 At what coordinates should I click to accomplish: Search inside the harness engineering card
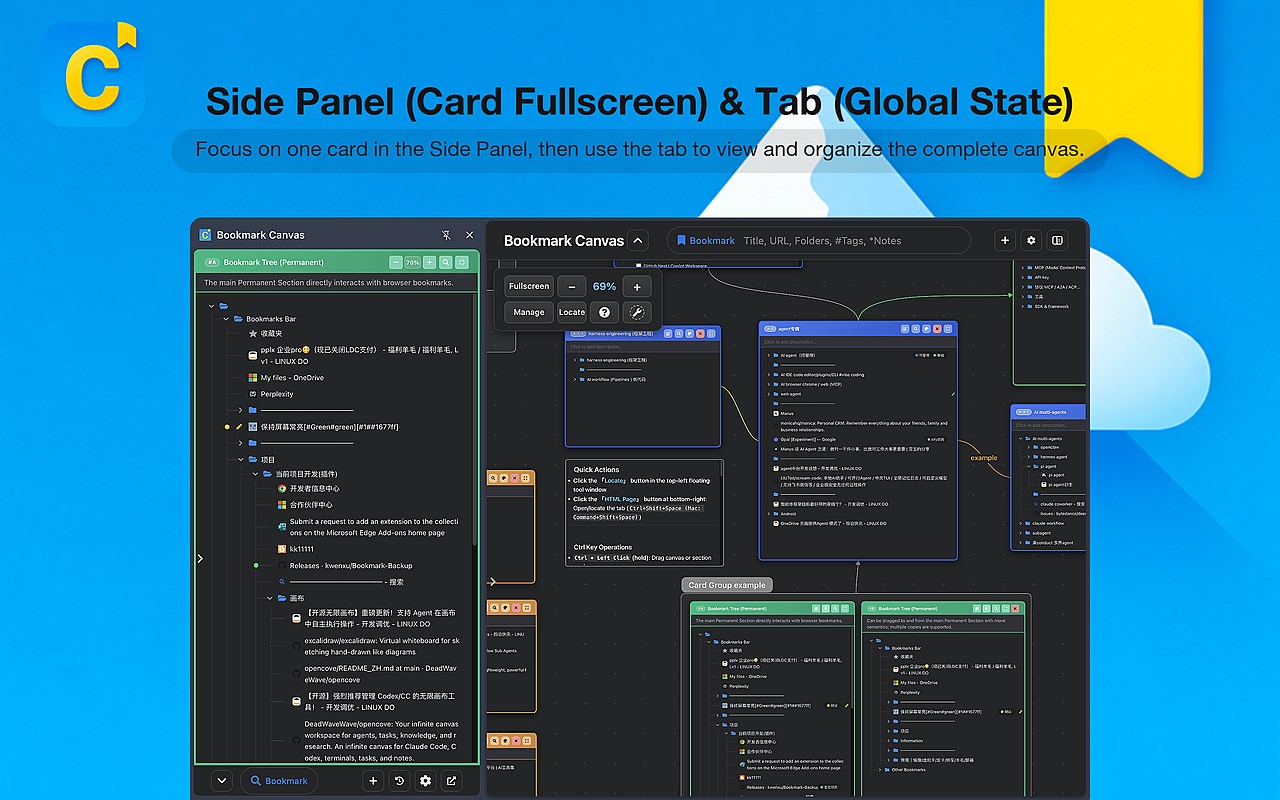tap(678, 333)
